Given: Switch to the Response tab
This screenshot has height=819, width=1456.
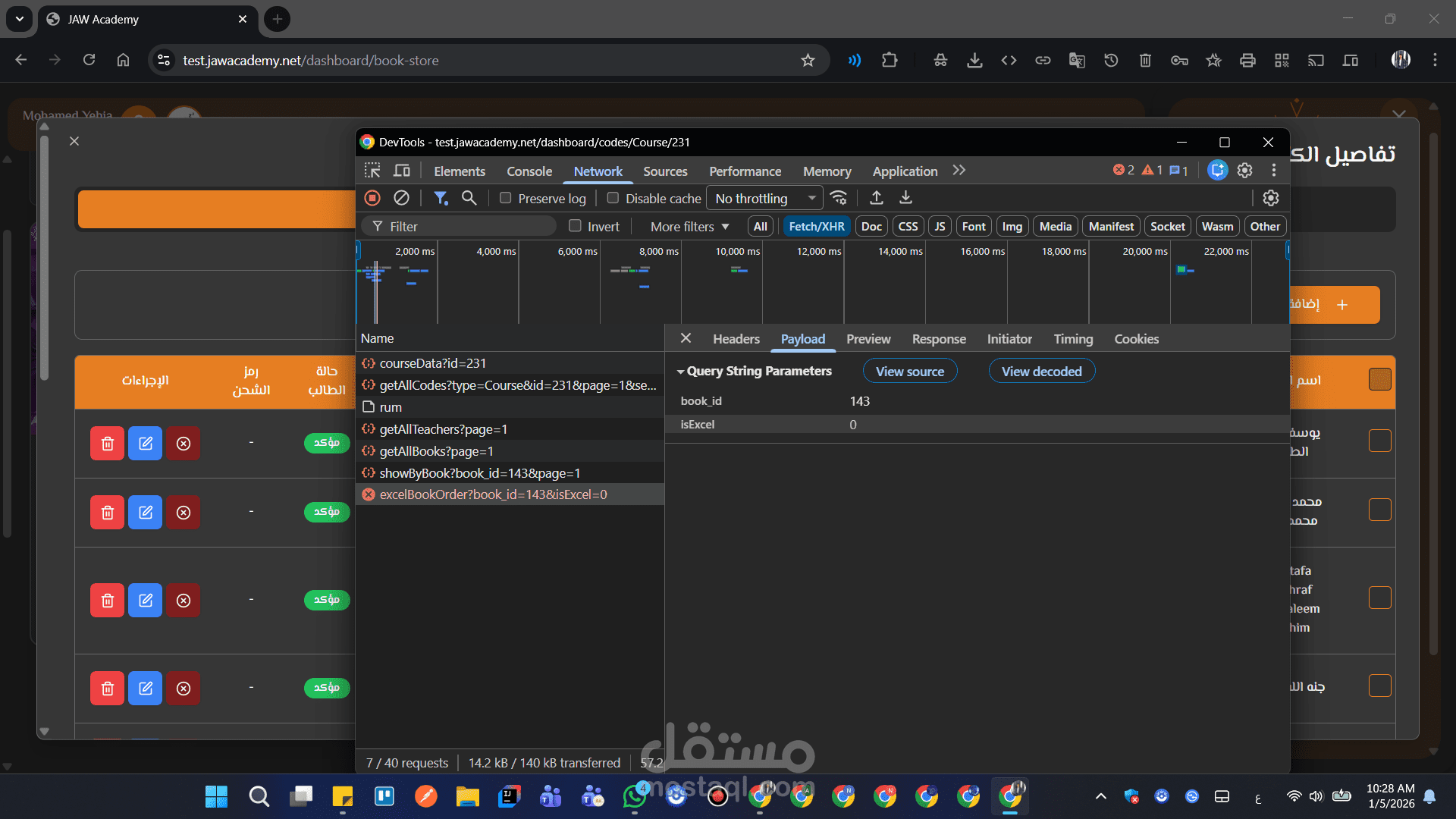Looking at the screenshot, I should (939, 339).
